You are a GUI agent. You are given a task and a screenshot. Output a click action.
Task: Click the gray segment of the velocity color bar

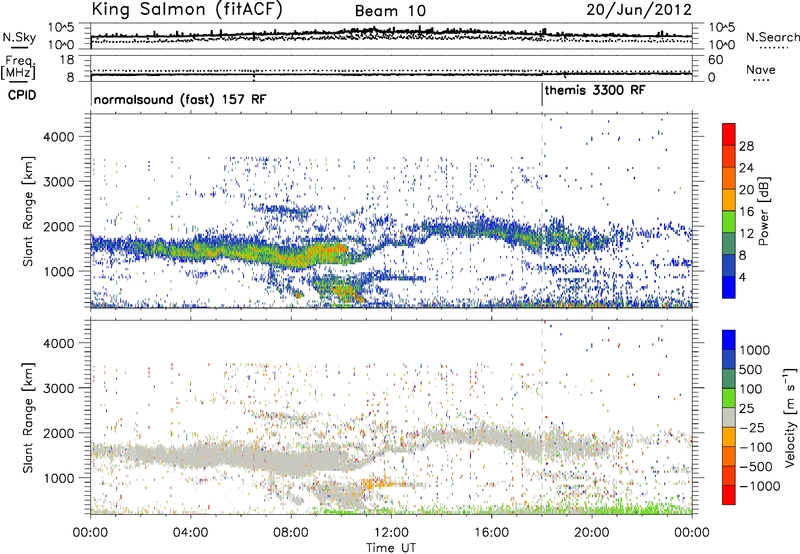click(x=729, y=418)
